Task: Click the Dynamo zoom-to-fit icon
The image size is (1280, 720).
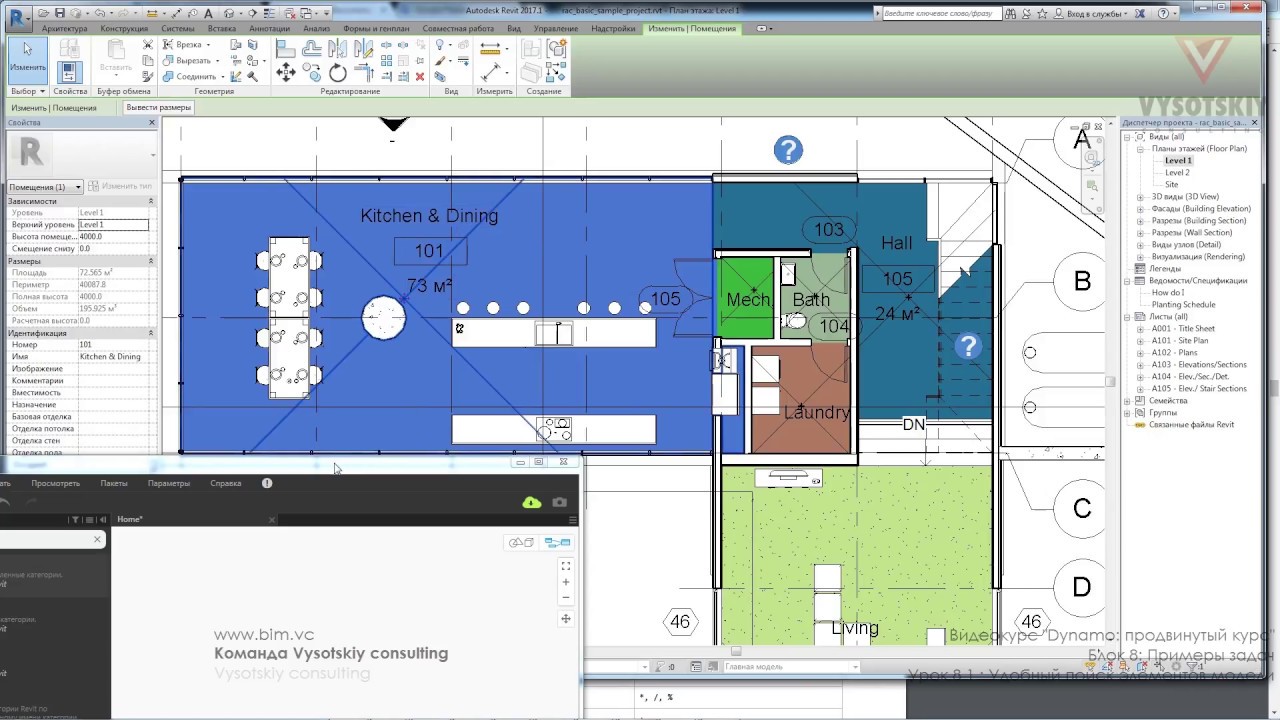Action: 566,566
